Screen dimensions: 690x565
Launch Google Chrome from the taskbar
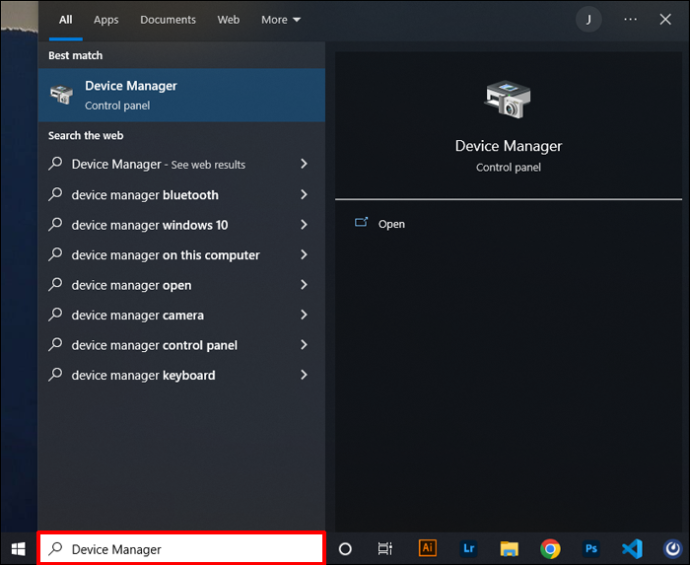click(x=550, y=549)
